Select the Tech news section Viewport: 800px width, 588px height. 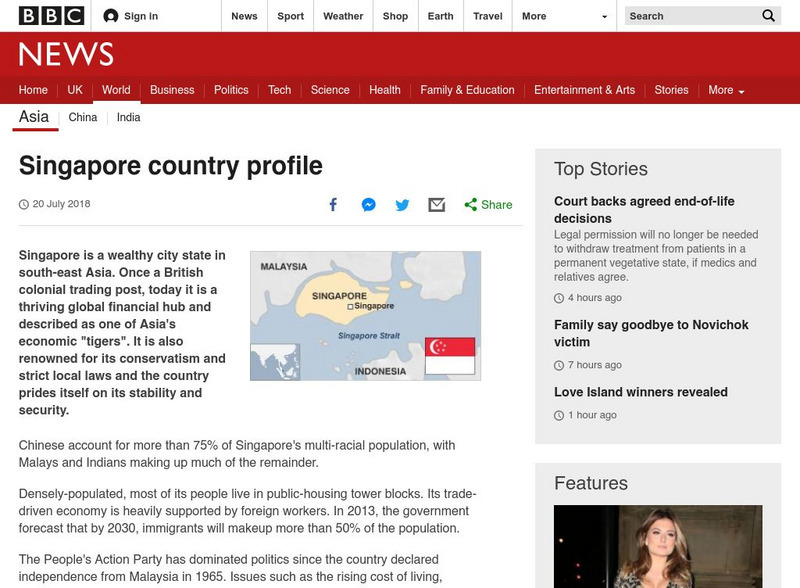[x=280, y=90]
